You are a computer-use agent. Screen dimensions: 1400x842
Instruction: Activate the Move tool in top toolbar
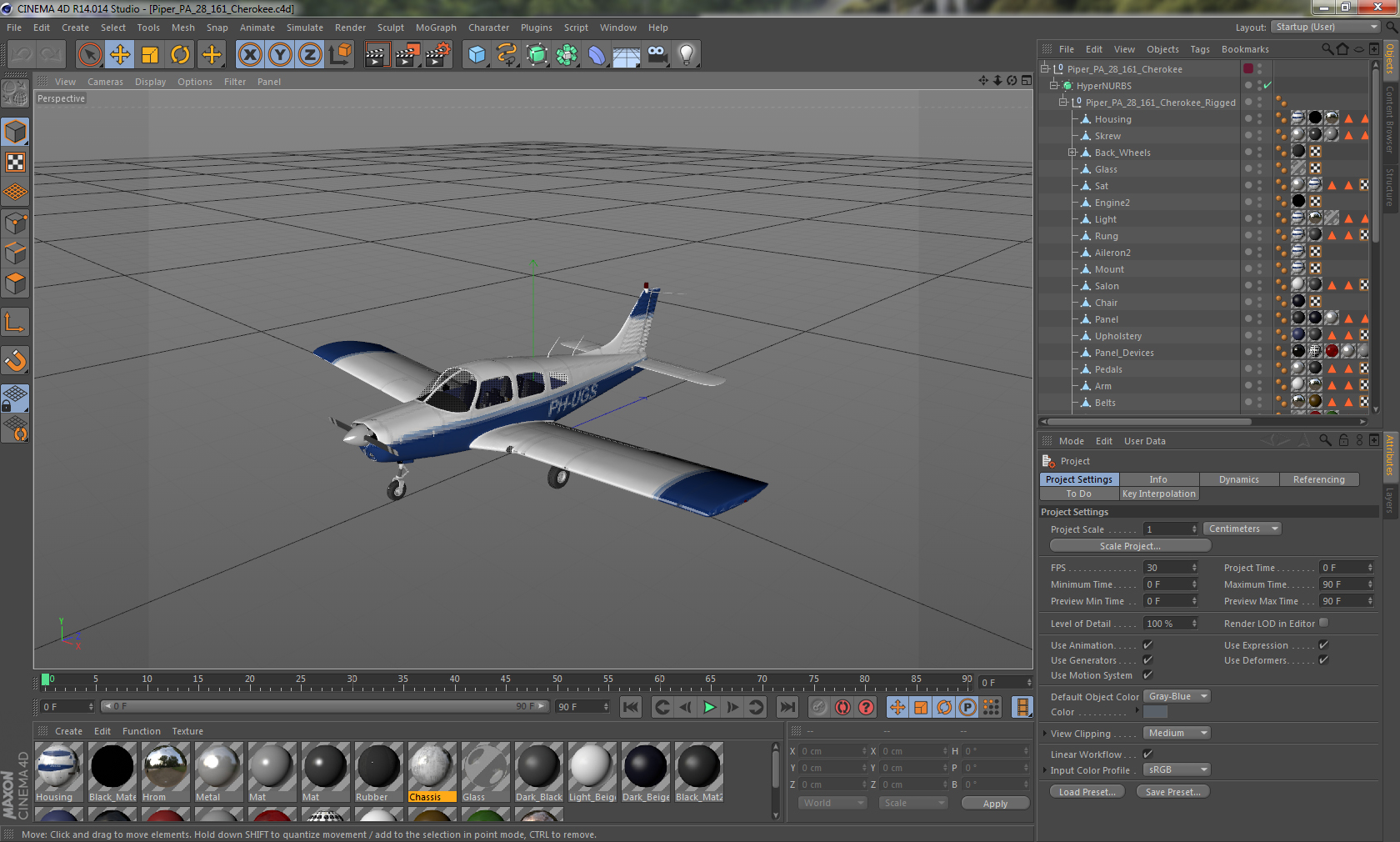tap(120, 55)
